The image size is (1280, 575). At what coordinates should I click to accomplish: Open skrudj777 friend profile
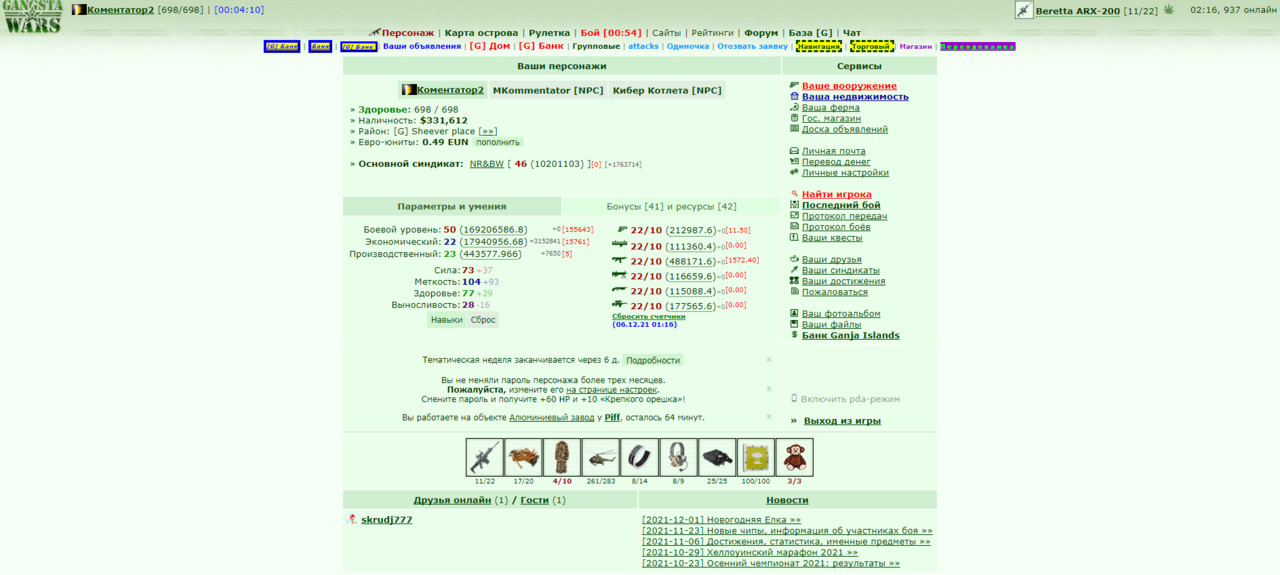tap(387, 520)
